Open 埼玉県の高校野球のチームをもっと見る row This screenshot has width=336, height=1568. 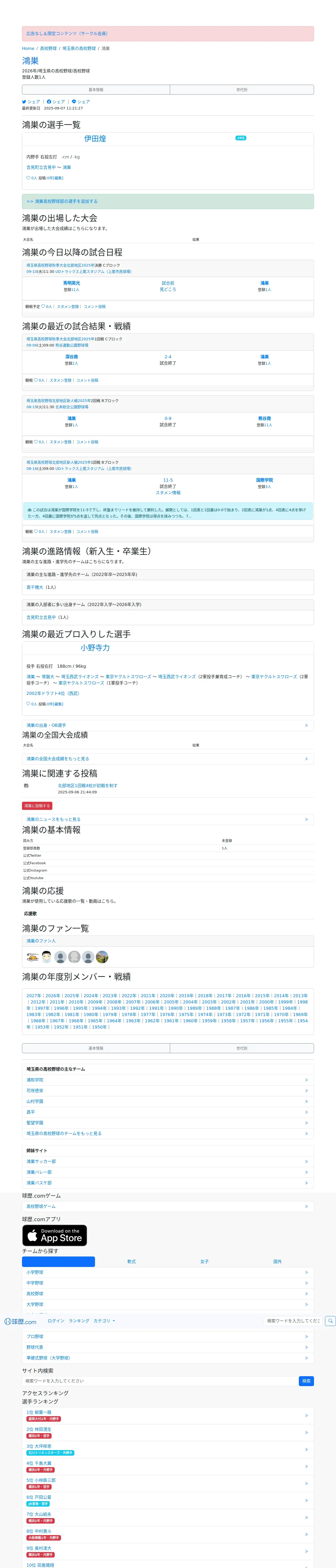coord(168,1133)
